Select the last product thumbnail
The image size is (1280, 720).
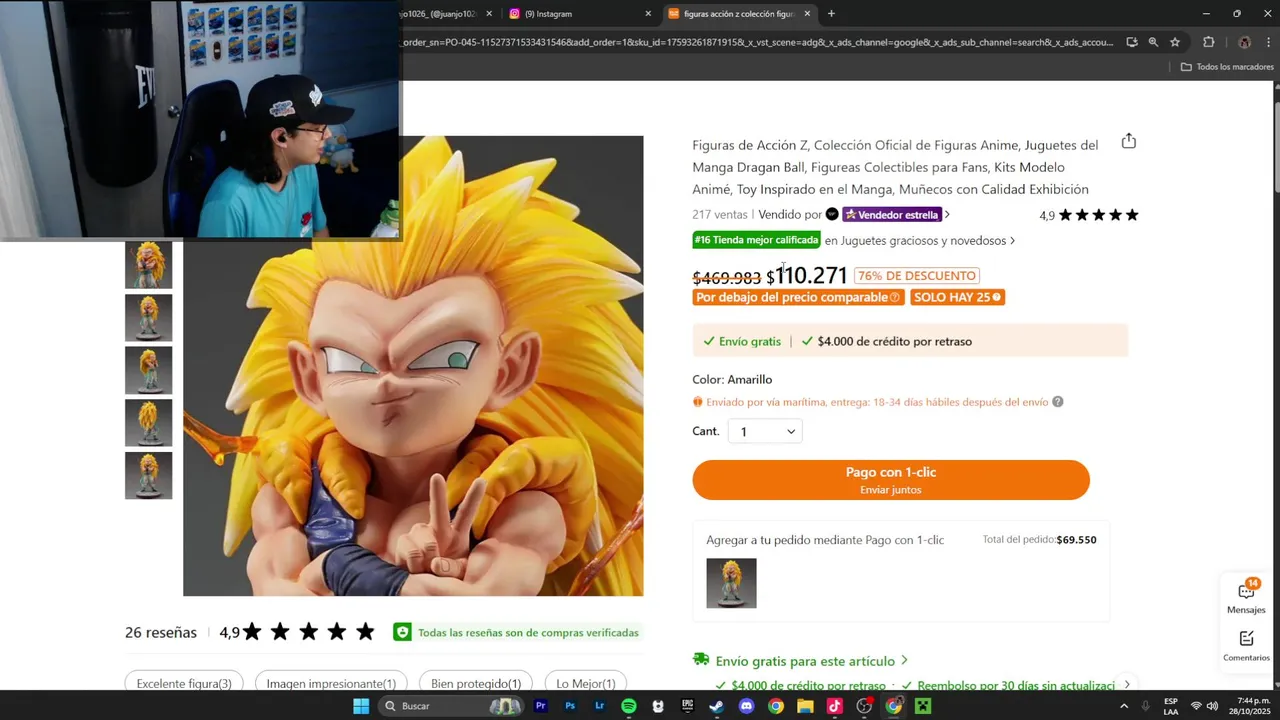tap(148, 476)
